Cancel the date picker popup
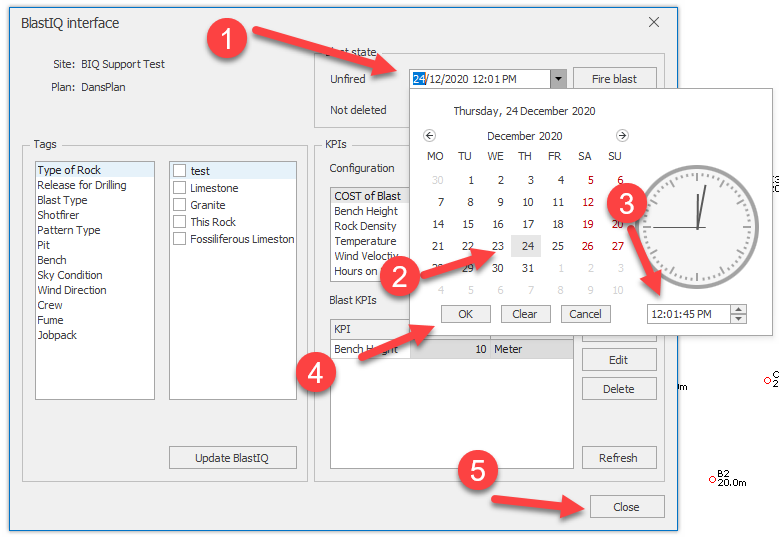The image size is (779, 537). [x=585, y=314]
